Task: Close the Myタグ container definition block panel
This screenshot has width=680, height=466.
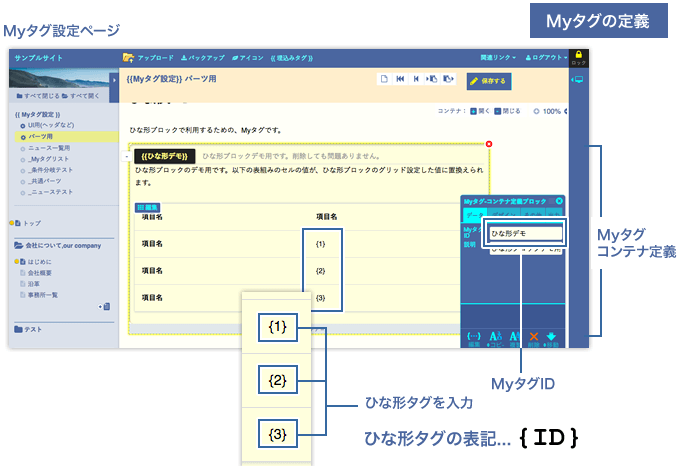Action: tap(559, 201)
